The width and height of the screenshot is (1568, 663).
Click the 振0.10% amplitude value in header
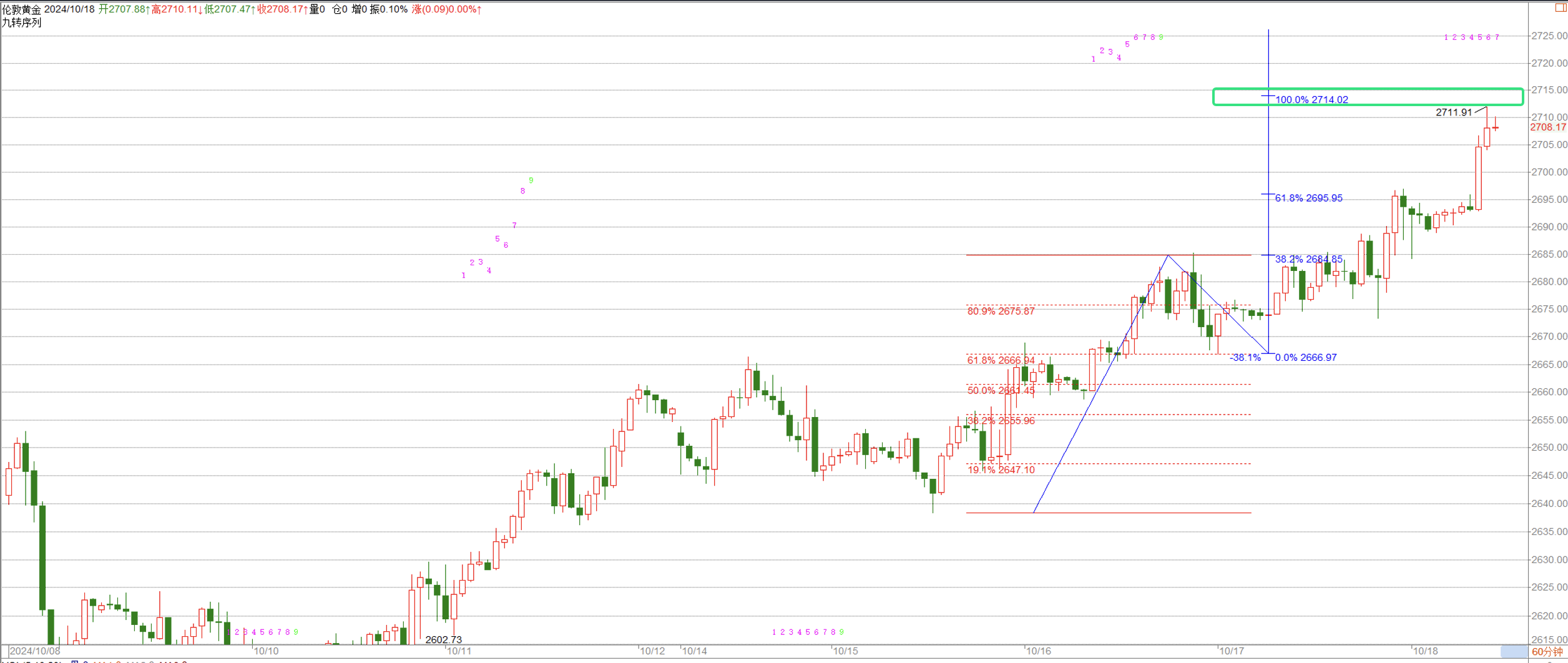click(x=388, y=9)
